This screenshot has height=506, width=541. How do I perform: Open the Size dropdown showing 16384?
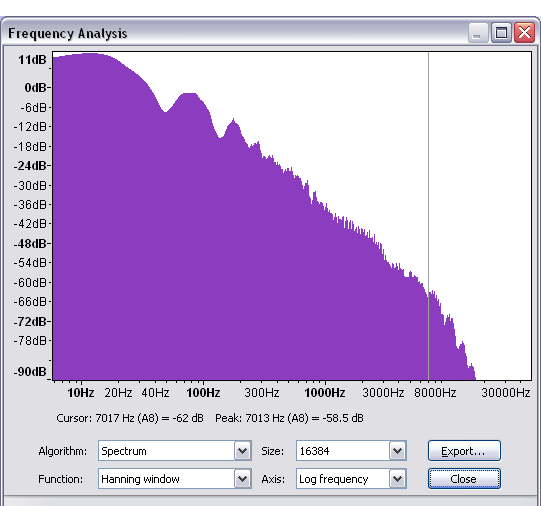click(x=351, y=450)
